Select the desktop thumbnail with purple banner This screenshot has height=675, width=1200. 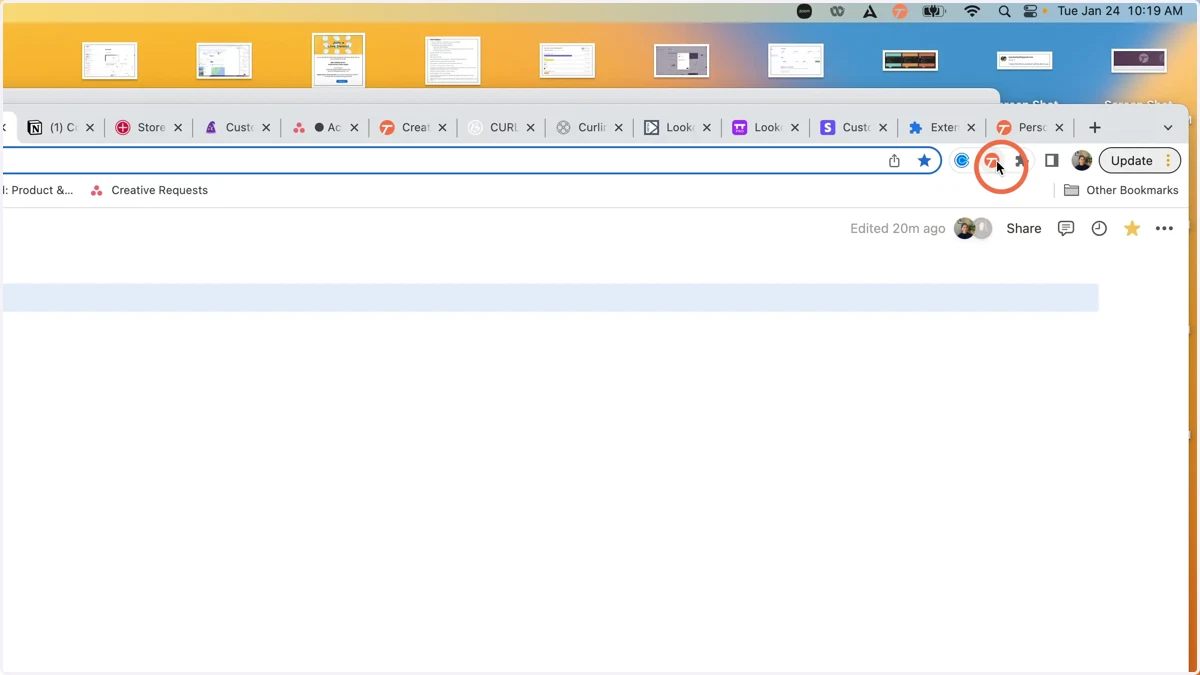(x=1139, y=60)
